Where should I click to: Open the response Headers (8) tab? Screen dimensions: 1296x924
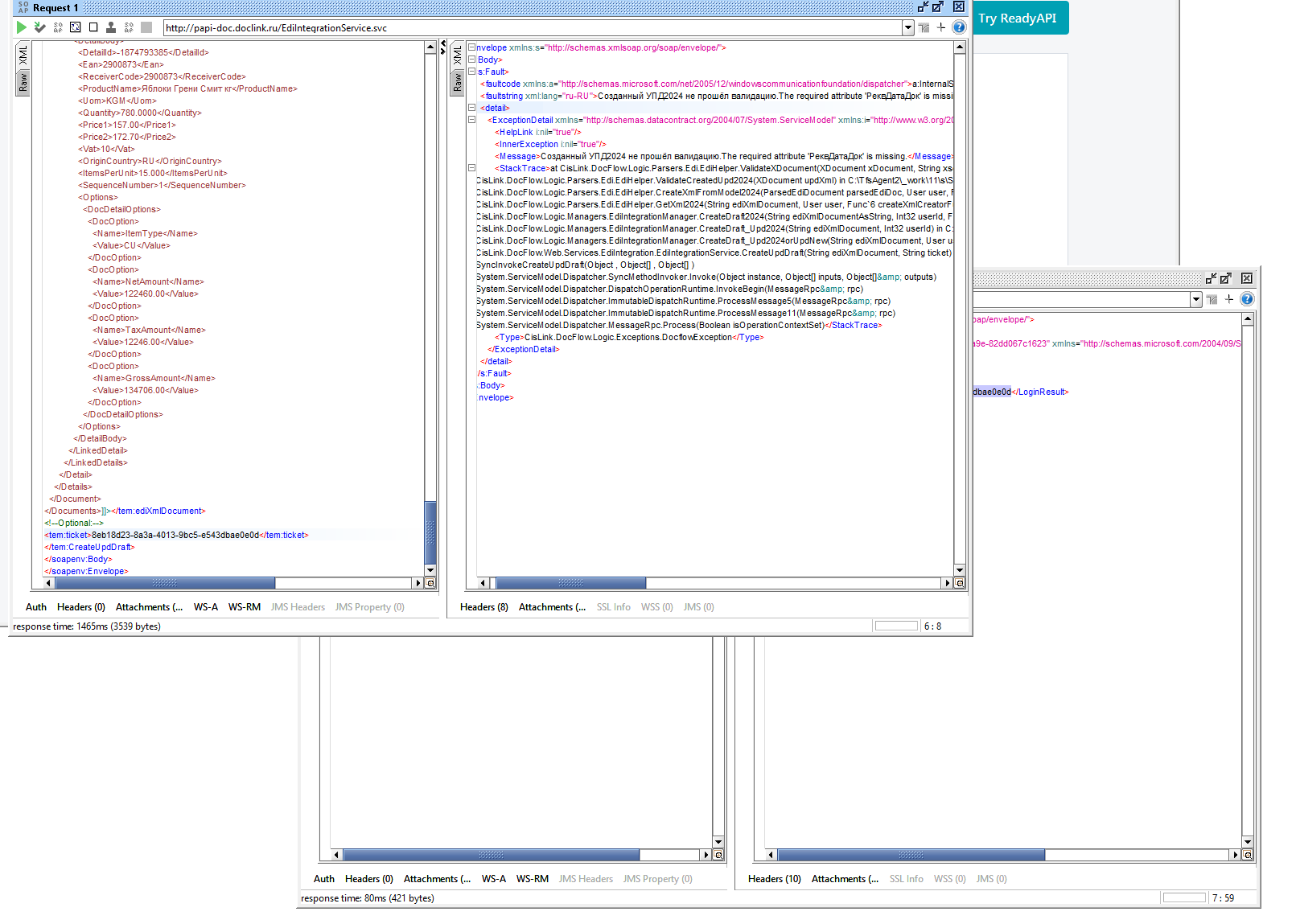[x=484, y=607]
